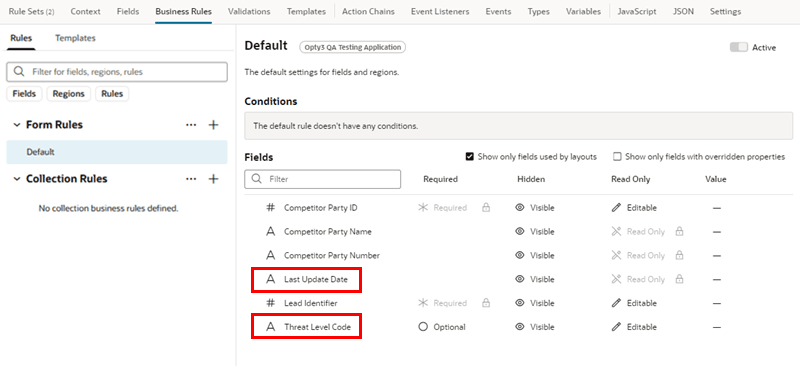This screenshot has height=366, width=800.
Task: Open the Variables tab
Action: coord(584,11)
